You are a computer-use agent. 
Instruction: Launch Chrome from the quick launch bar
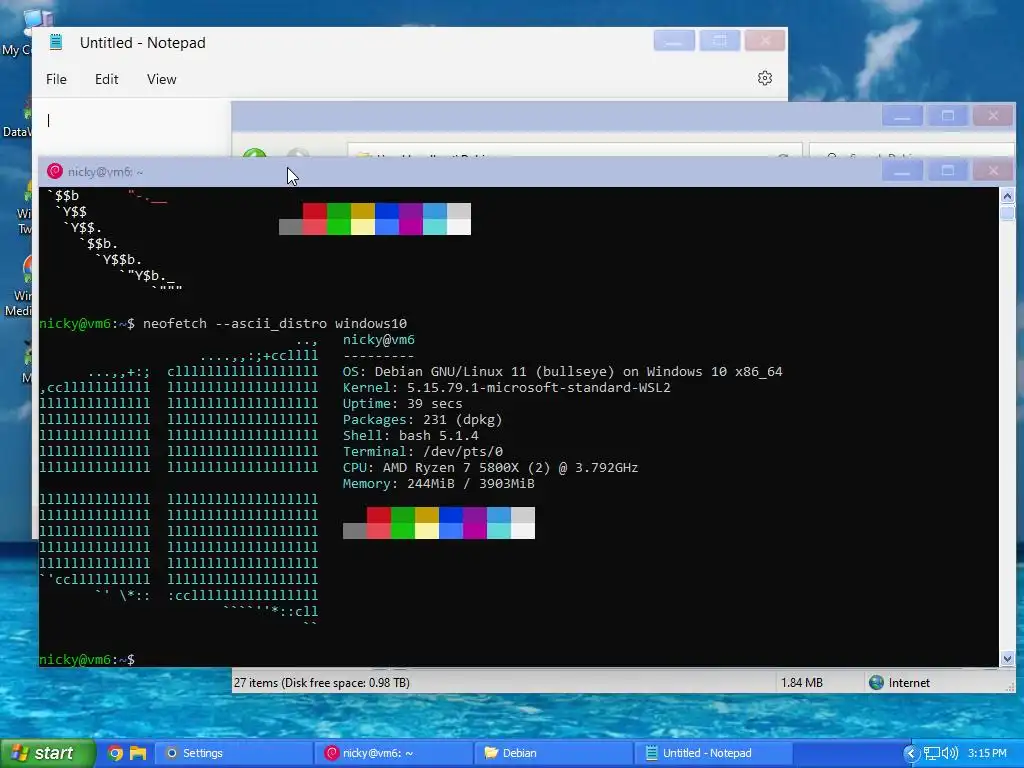click(x=116, y=753)
